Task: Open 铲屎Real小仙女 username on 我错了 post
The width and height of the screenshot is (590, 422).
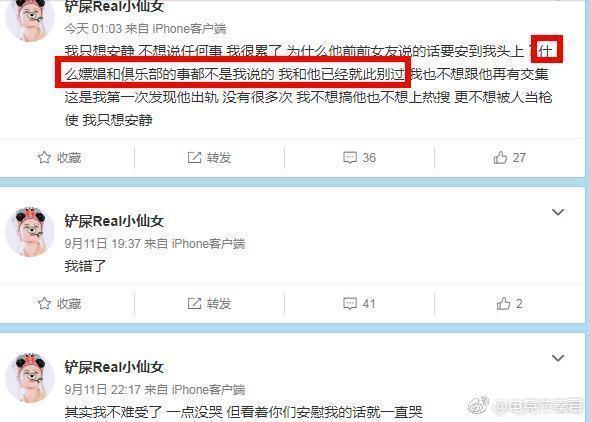Action: tap(114, 221)
